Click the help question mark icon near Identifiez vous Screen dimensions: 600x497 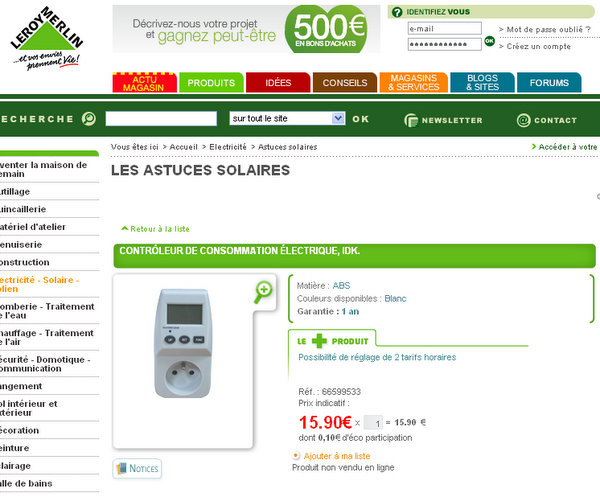[397, 12]
